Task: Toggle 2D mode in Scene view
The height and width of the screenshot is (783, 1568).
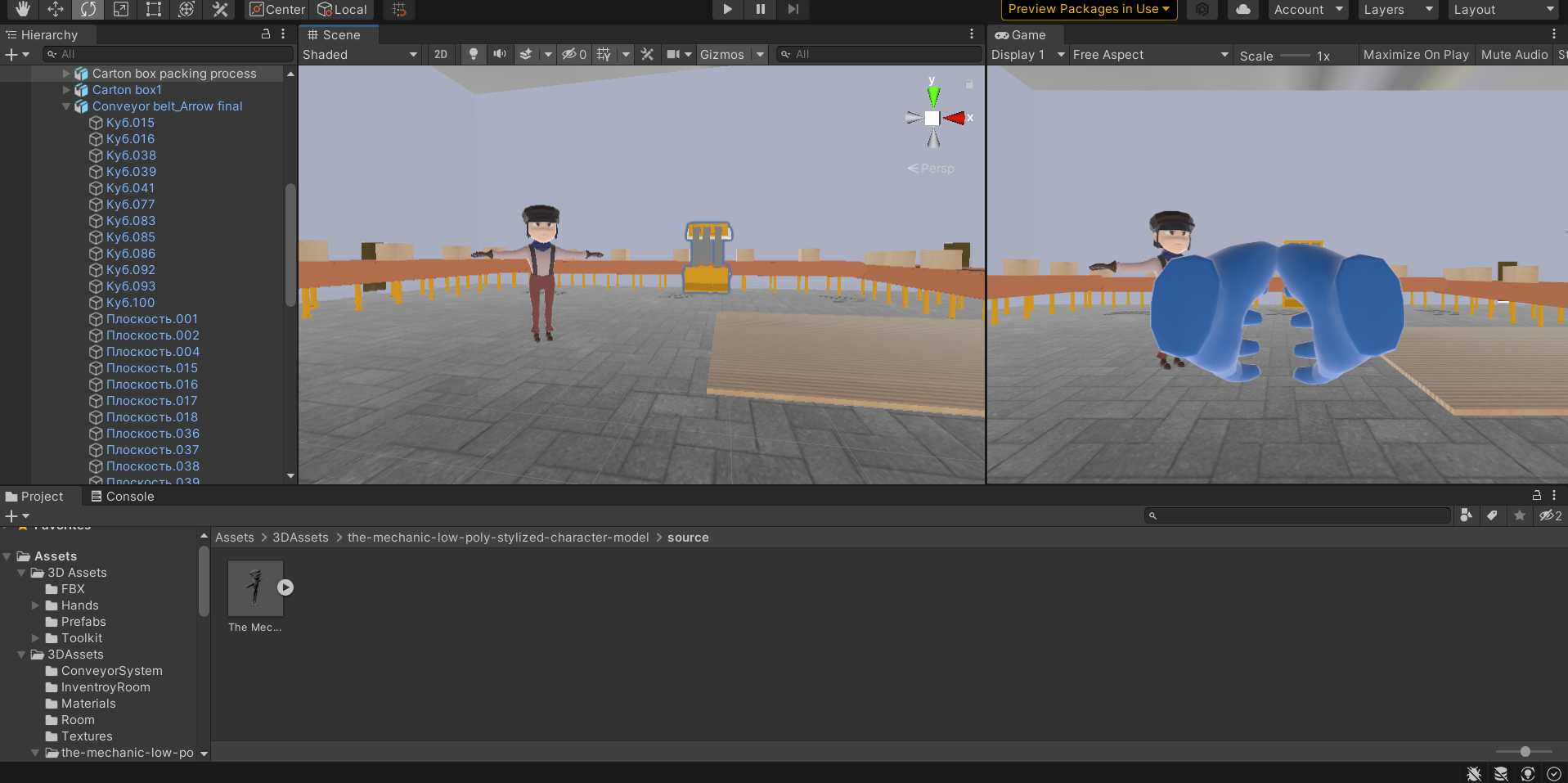Action: [441, 54]
